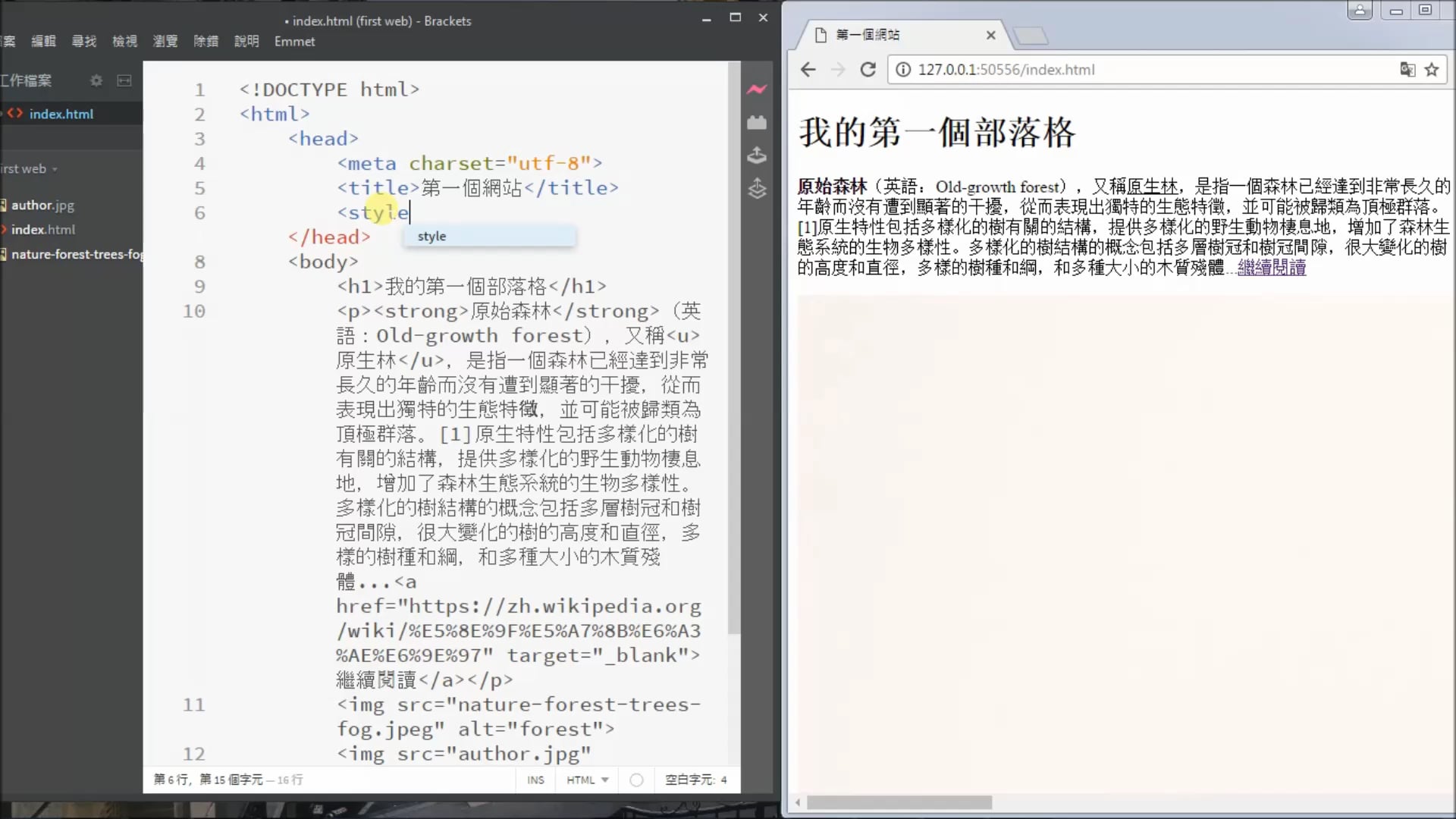Click the working files settings gear
This screenshot has width=1456, height=819.
[x=96, y=80]
